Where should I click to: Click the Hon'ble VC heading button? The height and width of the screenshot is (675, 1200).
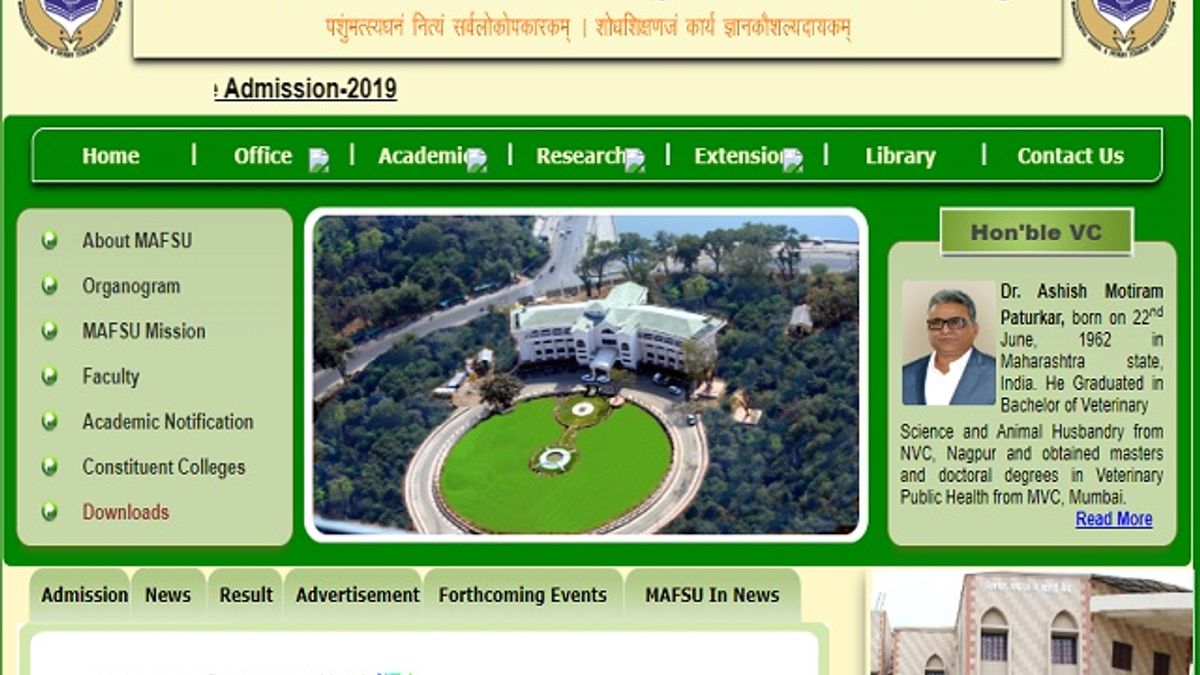point(1036,233)
